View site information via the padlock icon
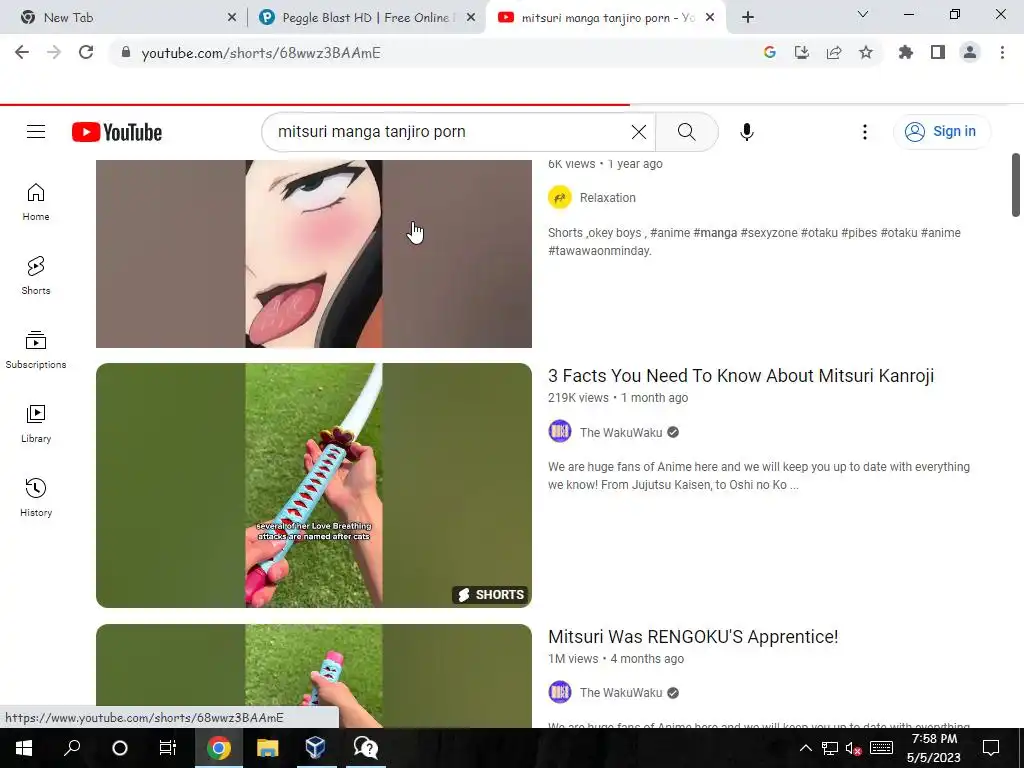Image resolution: width=1024 pixels, height=768 pixels. click(126, 53)
